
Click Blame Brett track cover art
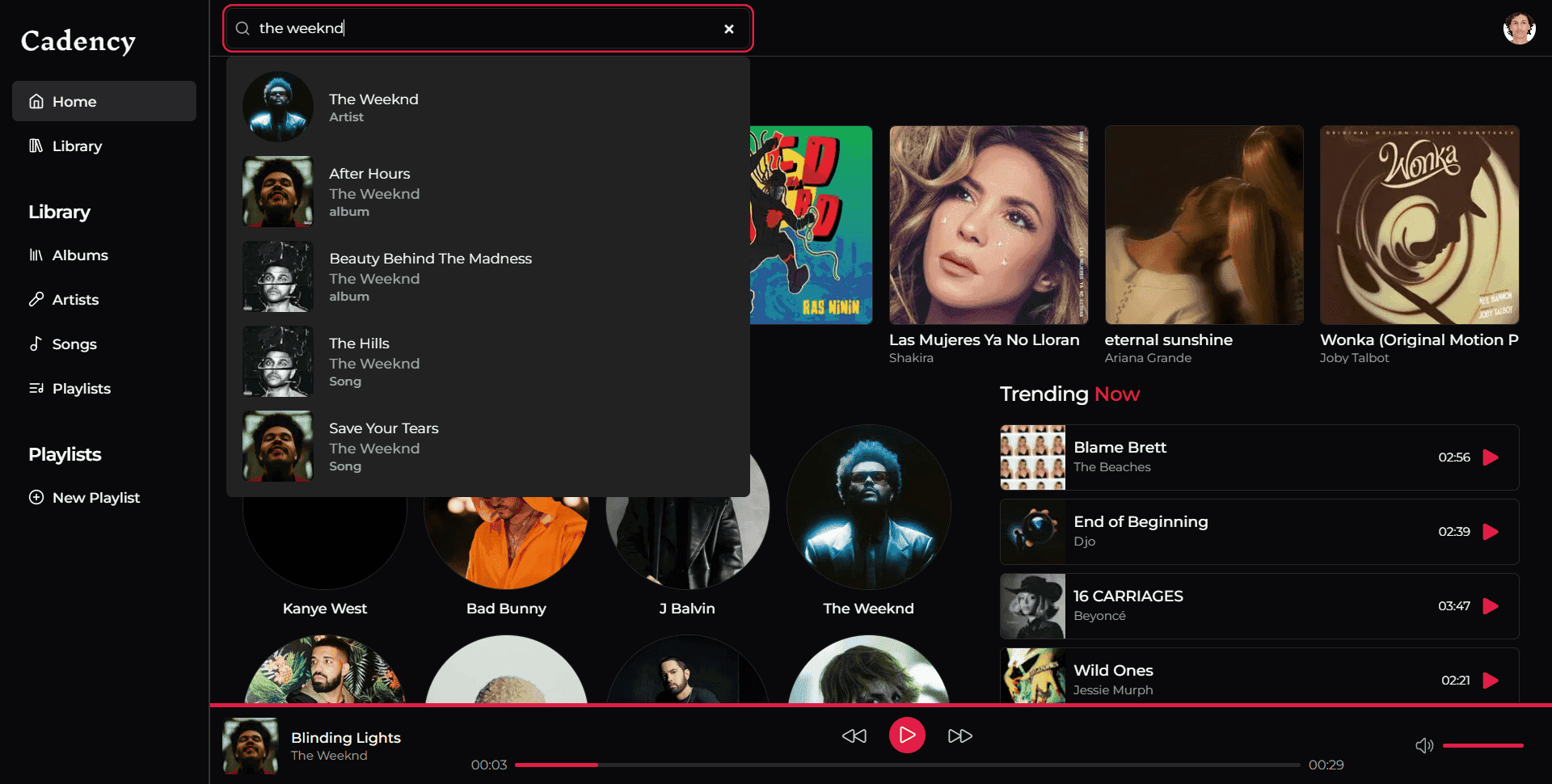[1033, 457]
